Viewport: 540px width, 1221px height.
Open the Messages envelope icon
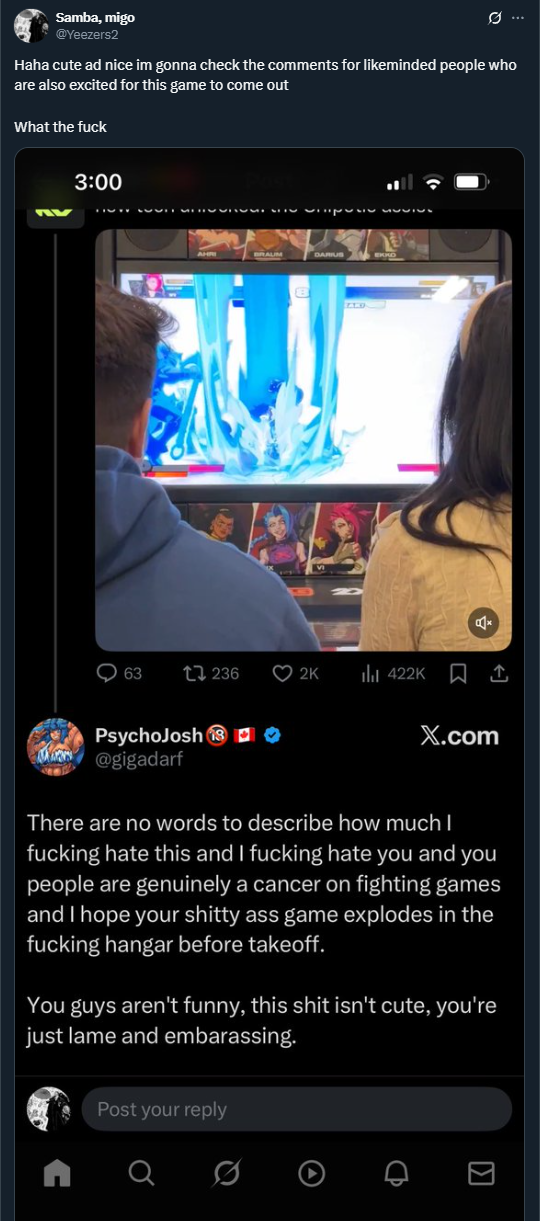pyautogui.click(x=482, y=1172)
